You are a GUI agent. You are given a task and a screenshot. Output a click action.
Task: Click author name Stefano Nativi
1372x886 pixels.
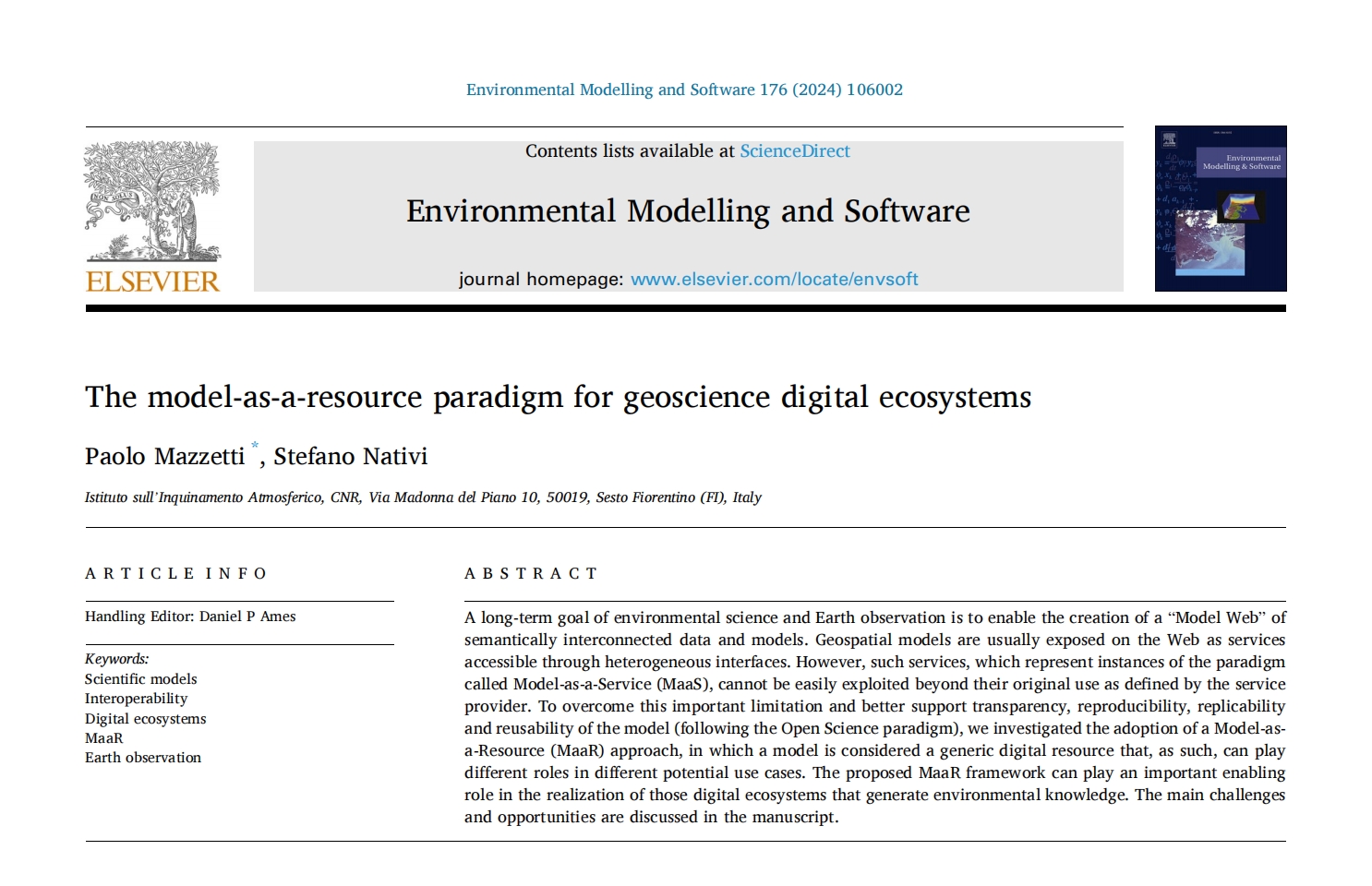pos(350,457)
